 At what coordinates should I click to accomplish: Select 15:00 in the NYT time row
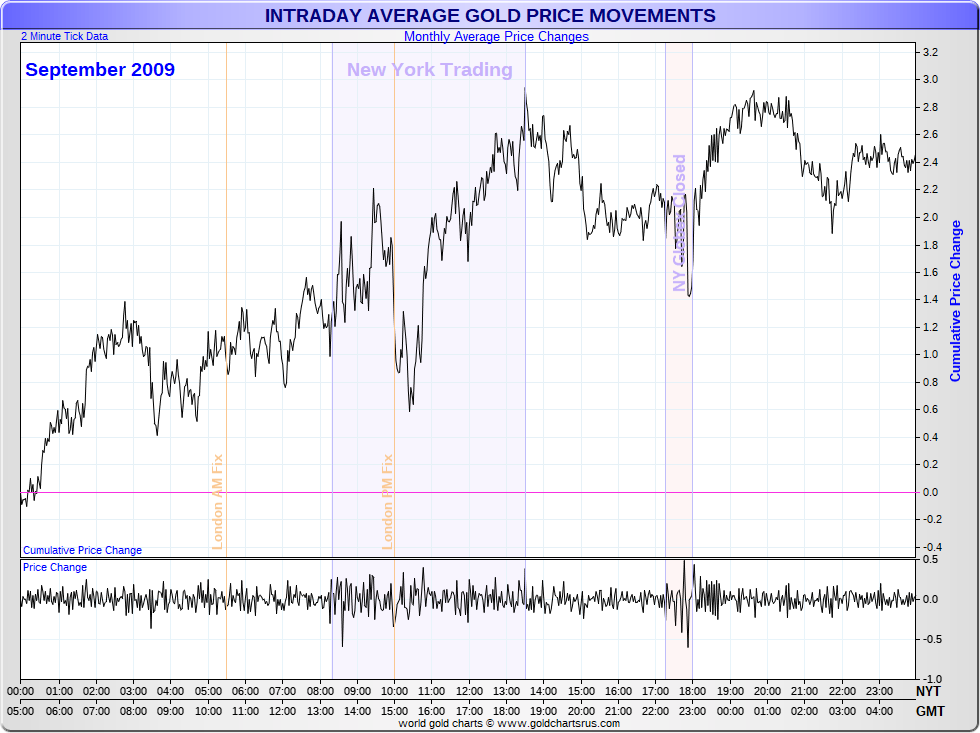point(581,691)
